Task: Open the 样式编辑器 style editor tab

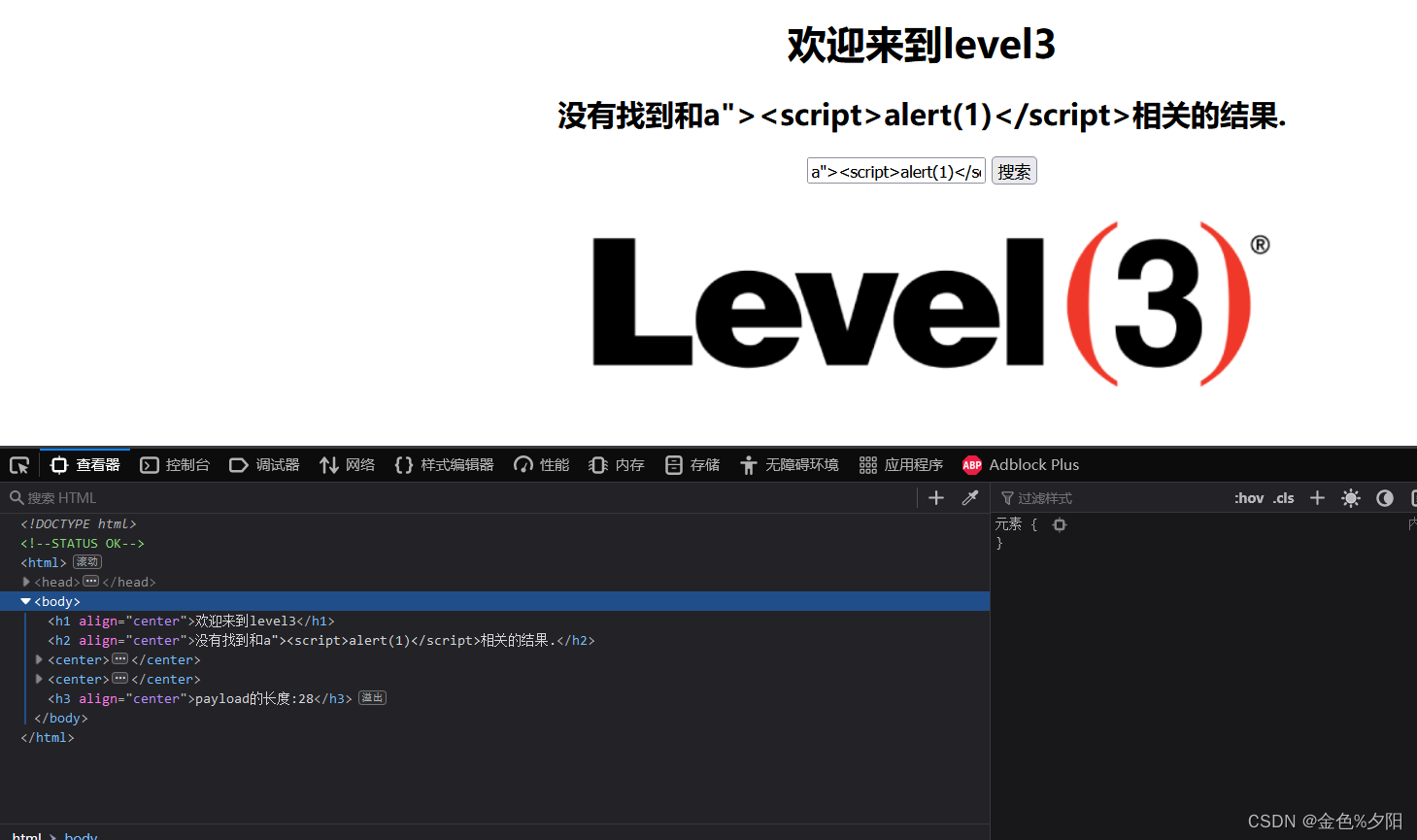Action: pyautogui.click(x=444, y=465)
